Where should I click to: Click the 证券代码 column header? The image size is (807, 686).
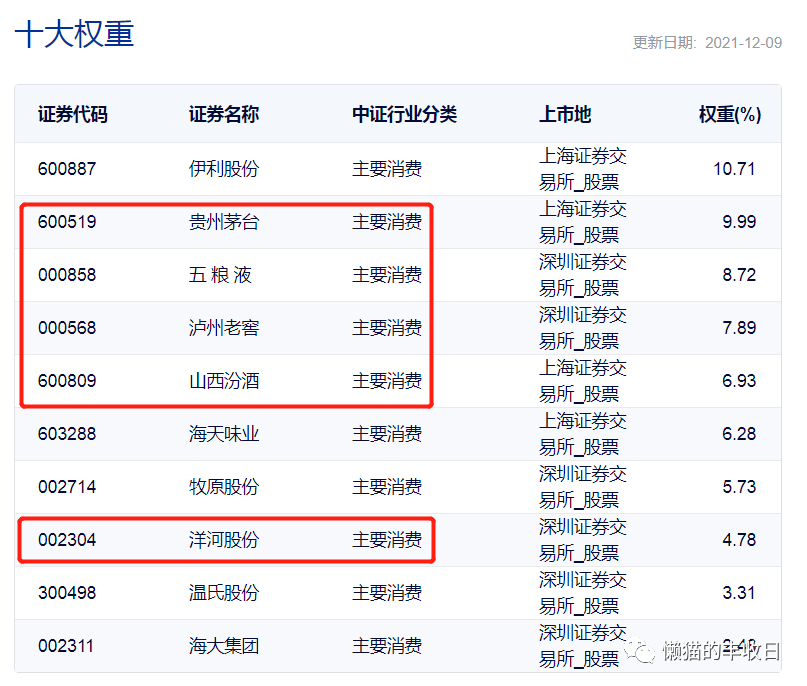click(x=73, y=114)
